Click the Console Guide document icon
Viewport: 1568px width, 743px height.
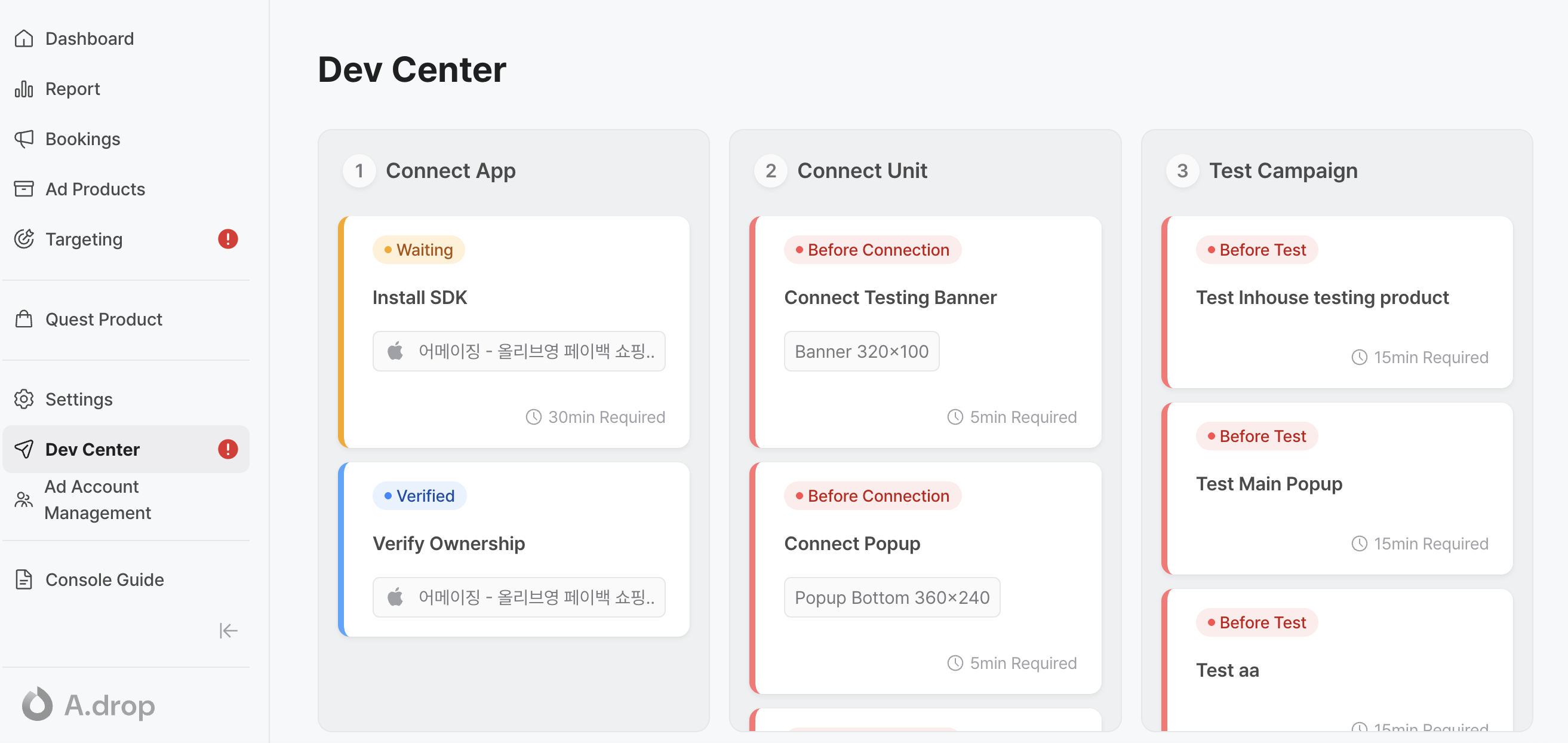[24, 579]
